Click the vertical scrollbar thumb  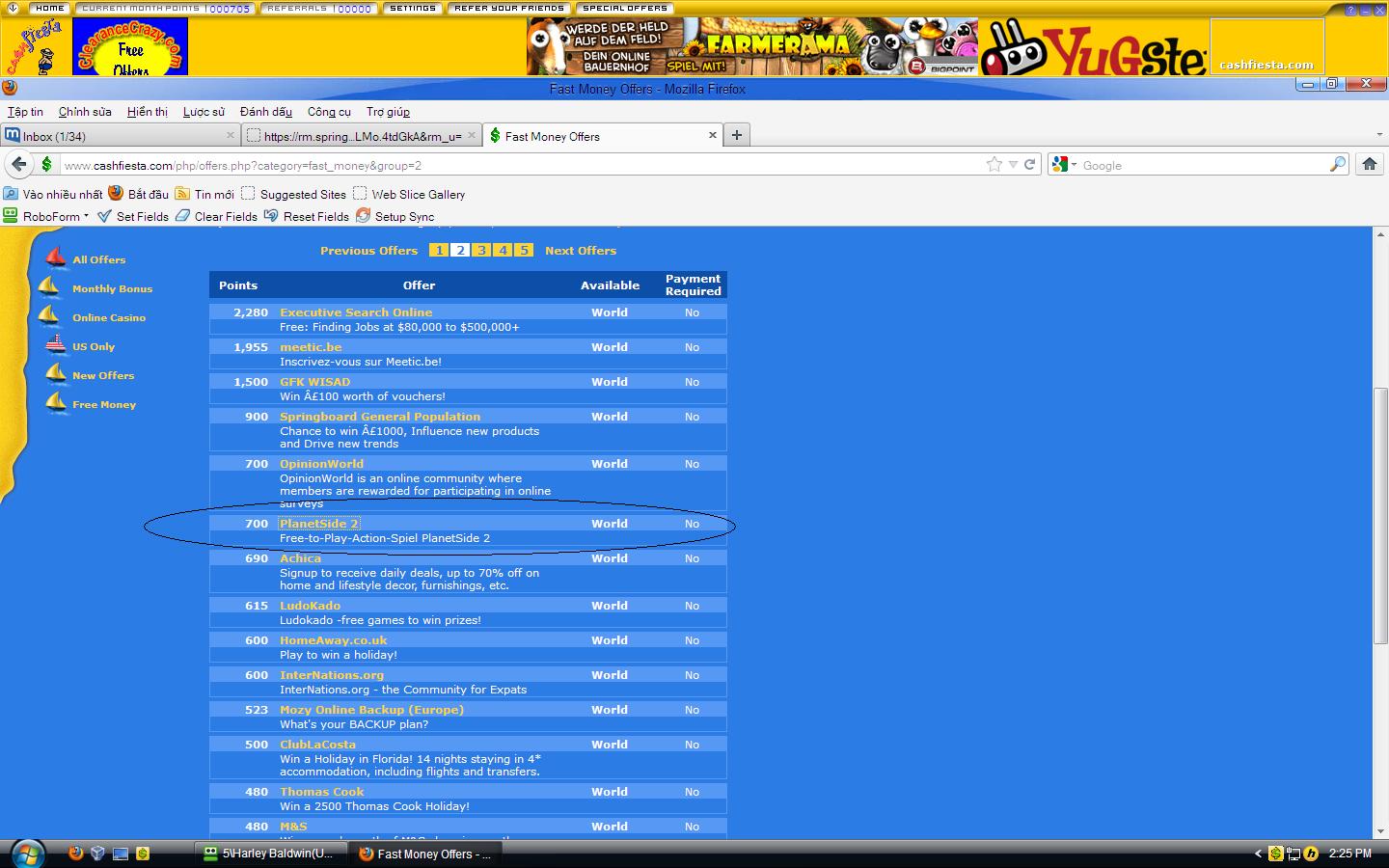tap(1379, 516)
